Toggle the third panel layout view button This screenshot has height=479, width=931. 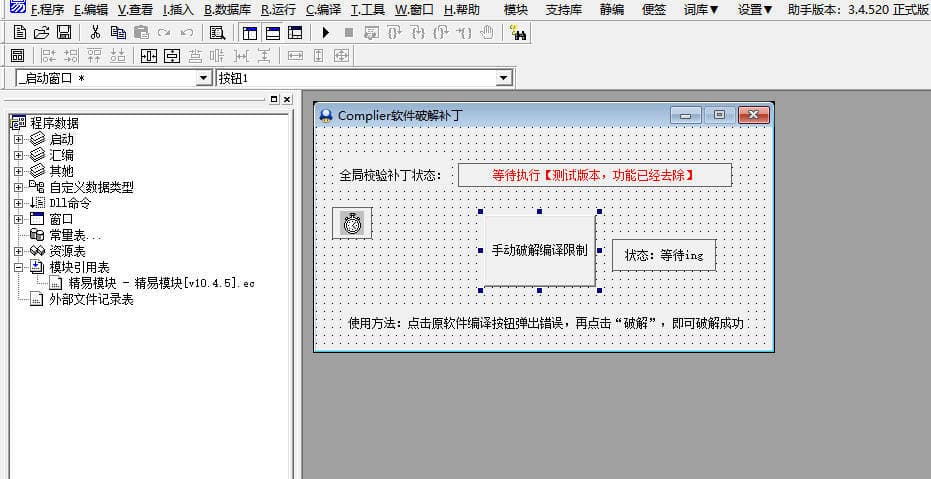(x=294, y=32)
